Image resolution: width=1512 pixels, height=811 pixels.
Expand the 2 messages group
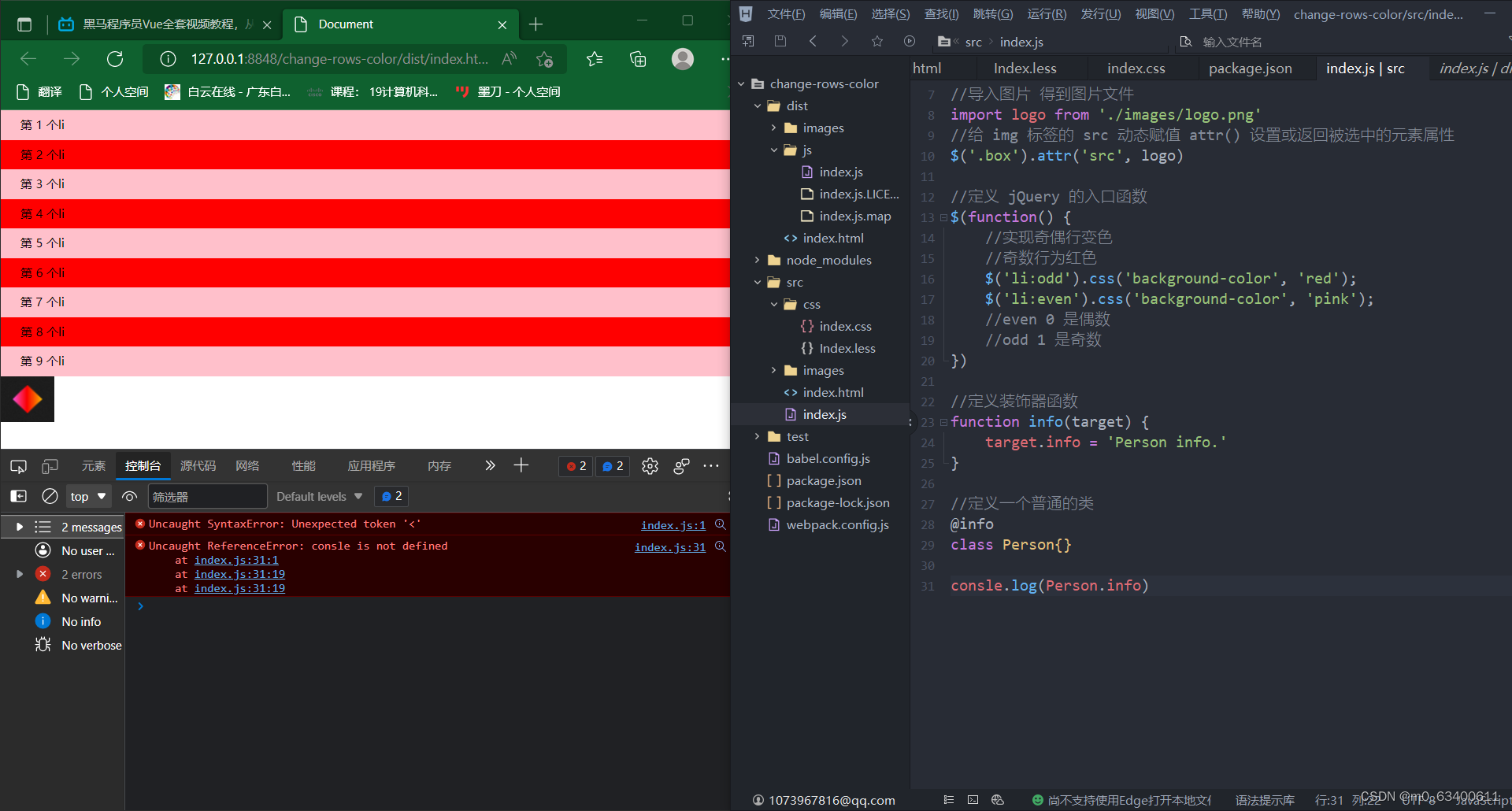[x=20, y=527]
